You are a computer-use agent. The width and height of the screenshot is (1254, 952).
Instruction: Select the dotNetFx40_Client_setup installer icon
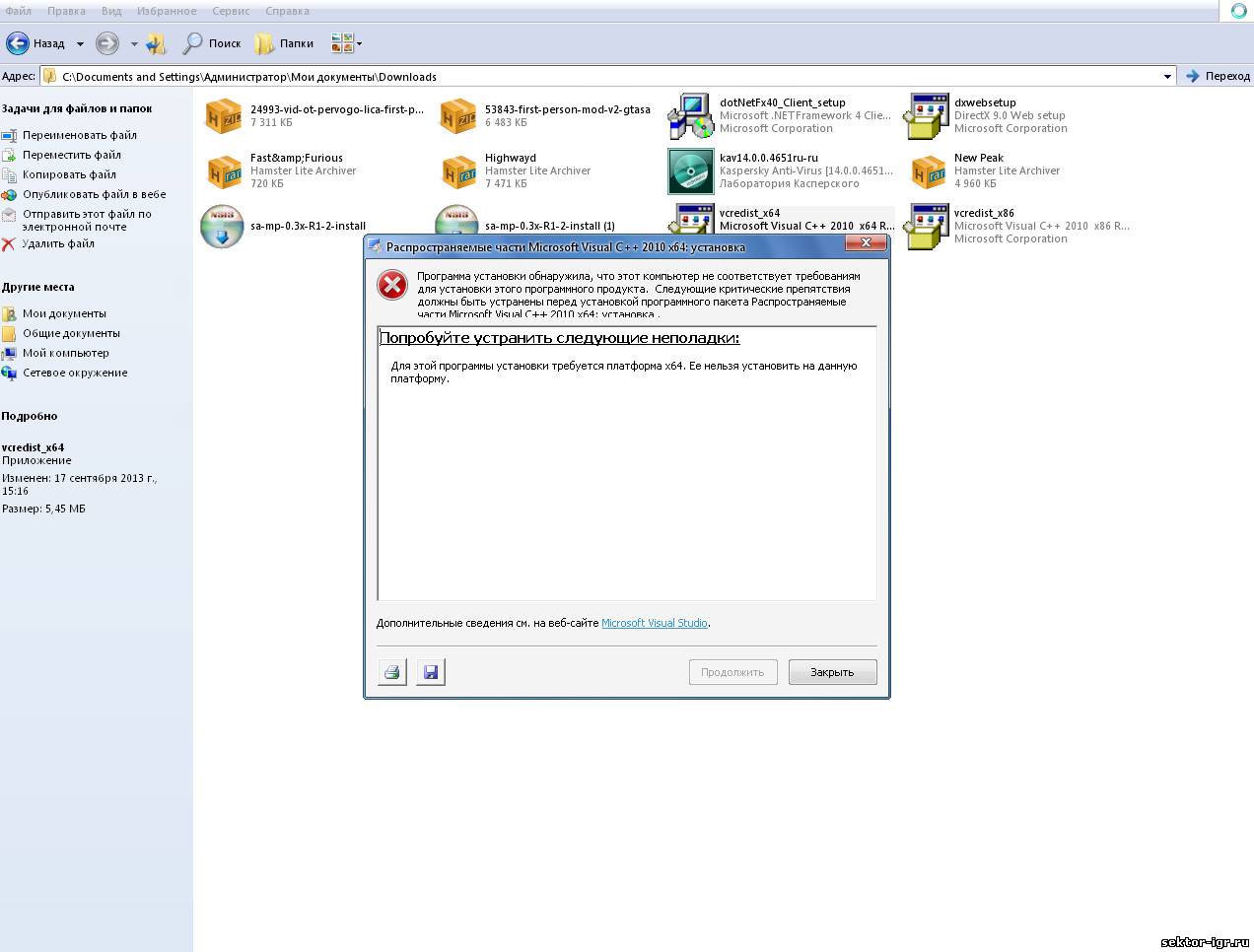coord(691,115)
